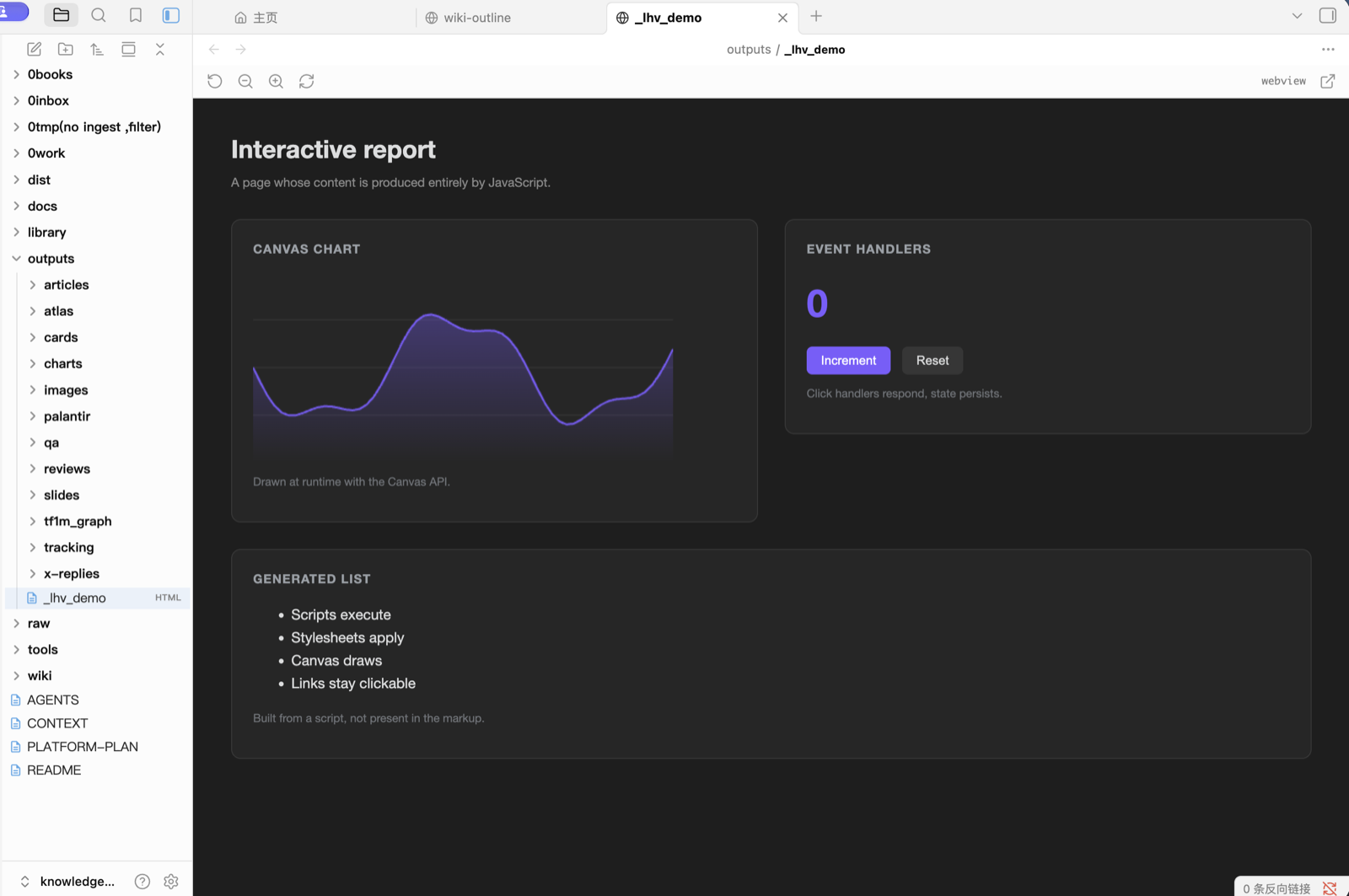Reload the webview page
This screenshot has height=896, width=1349.
click(x=307, y=81)
